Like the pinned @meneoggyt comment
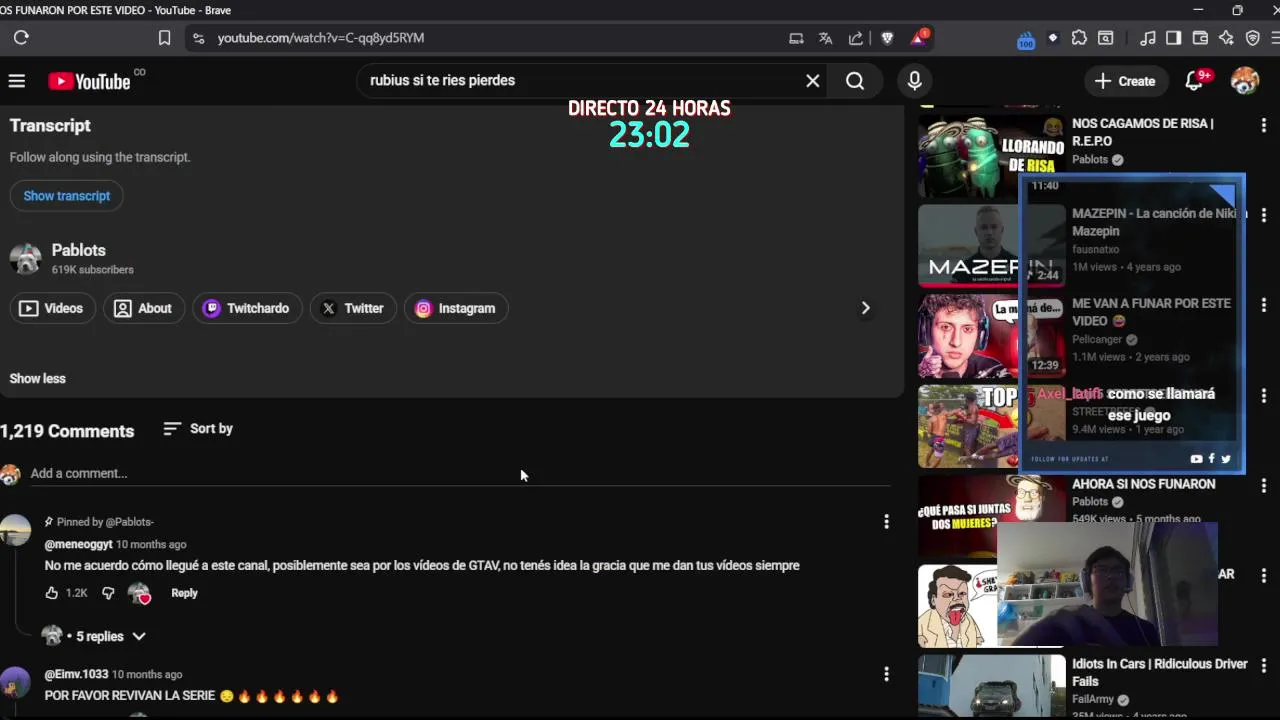The width and height of the screenshot is (1280, 720). (x=52, y=593)
